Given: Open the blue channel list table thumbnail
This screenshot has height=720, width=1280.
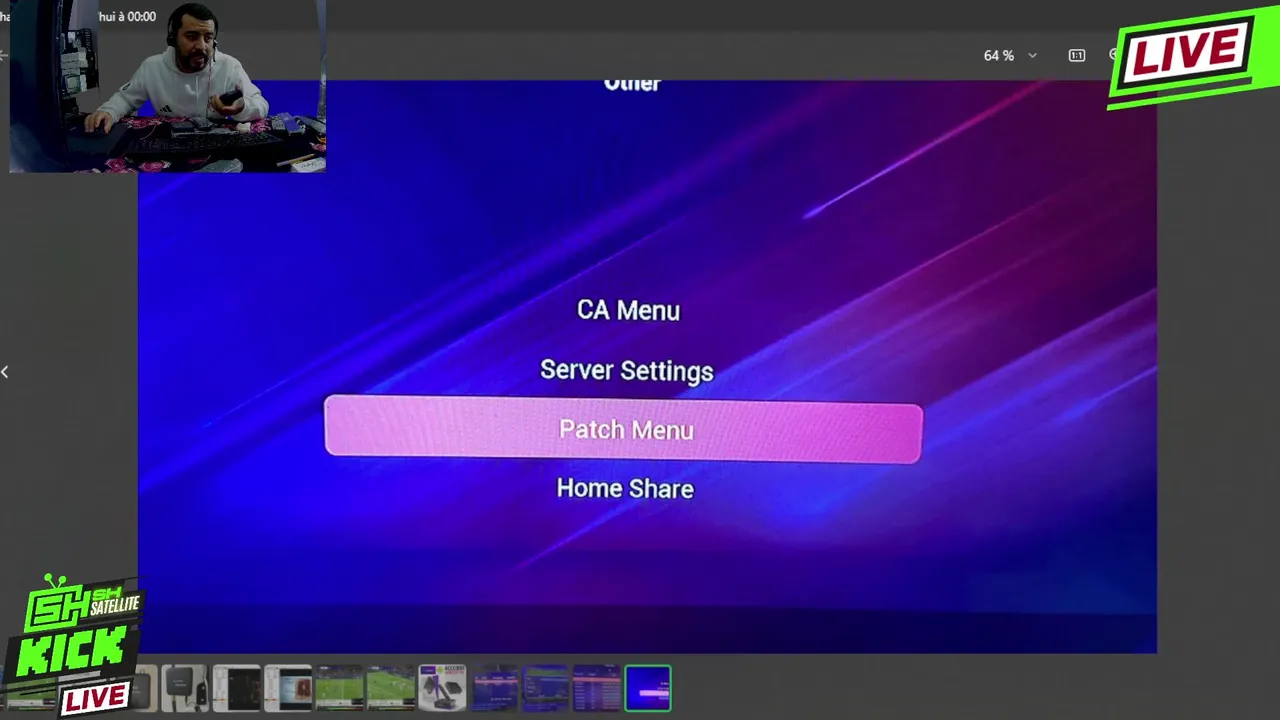Looking at the screenshot, I should point(597,688).
